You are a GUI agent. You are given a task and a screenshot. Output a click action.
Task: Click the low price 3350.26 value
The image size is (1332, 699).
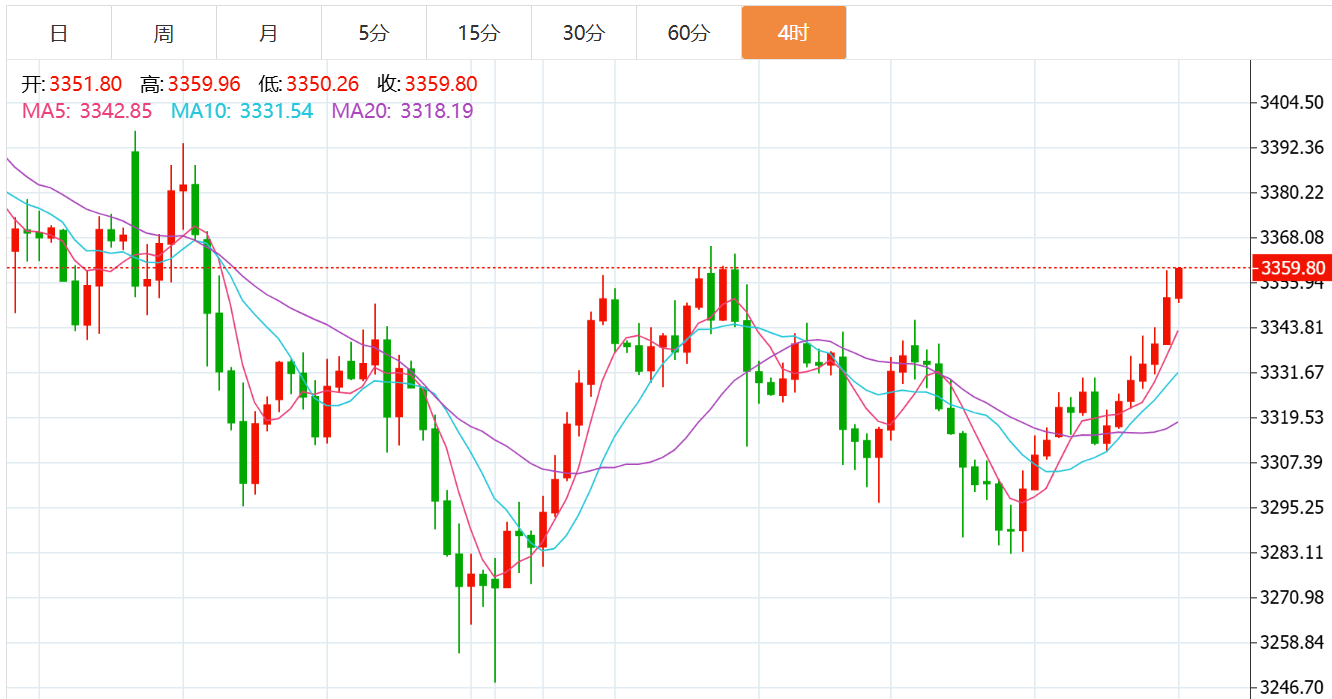coord(322,84)
